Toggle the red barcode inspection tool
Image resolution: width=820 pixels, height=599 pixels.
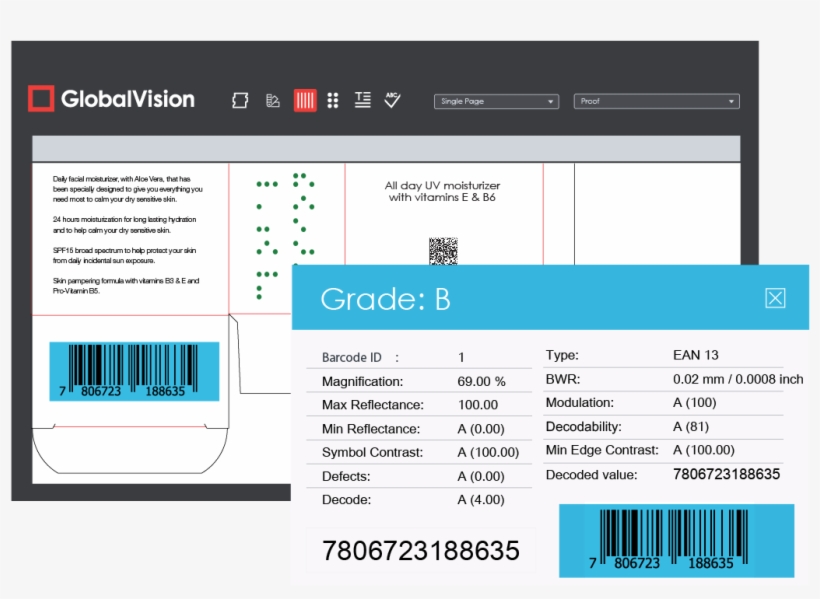305,100
